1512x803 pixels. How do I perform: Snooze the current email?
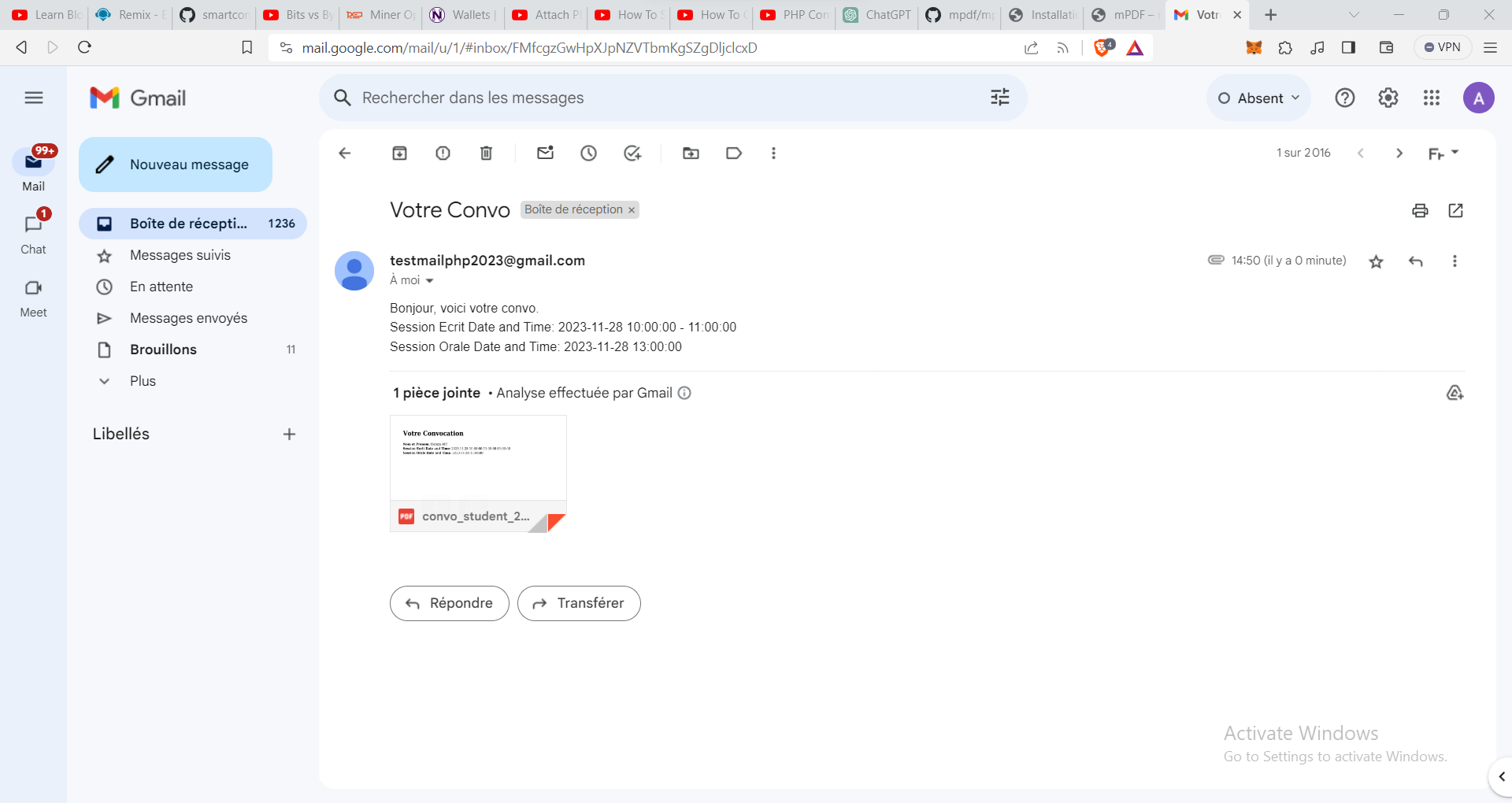pyautogui.click(x=589, y=154)
